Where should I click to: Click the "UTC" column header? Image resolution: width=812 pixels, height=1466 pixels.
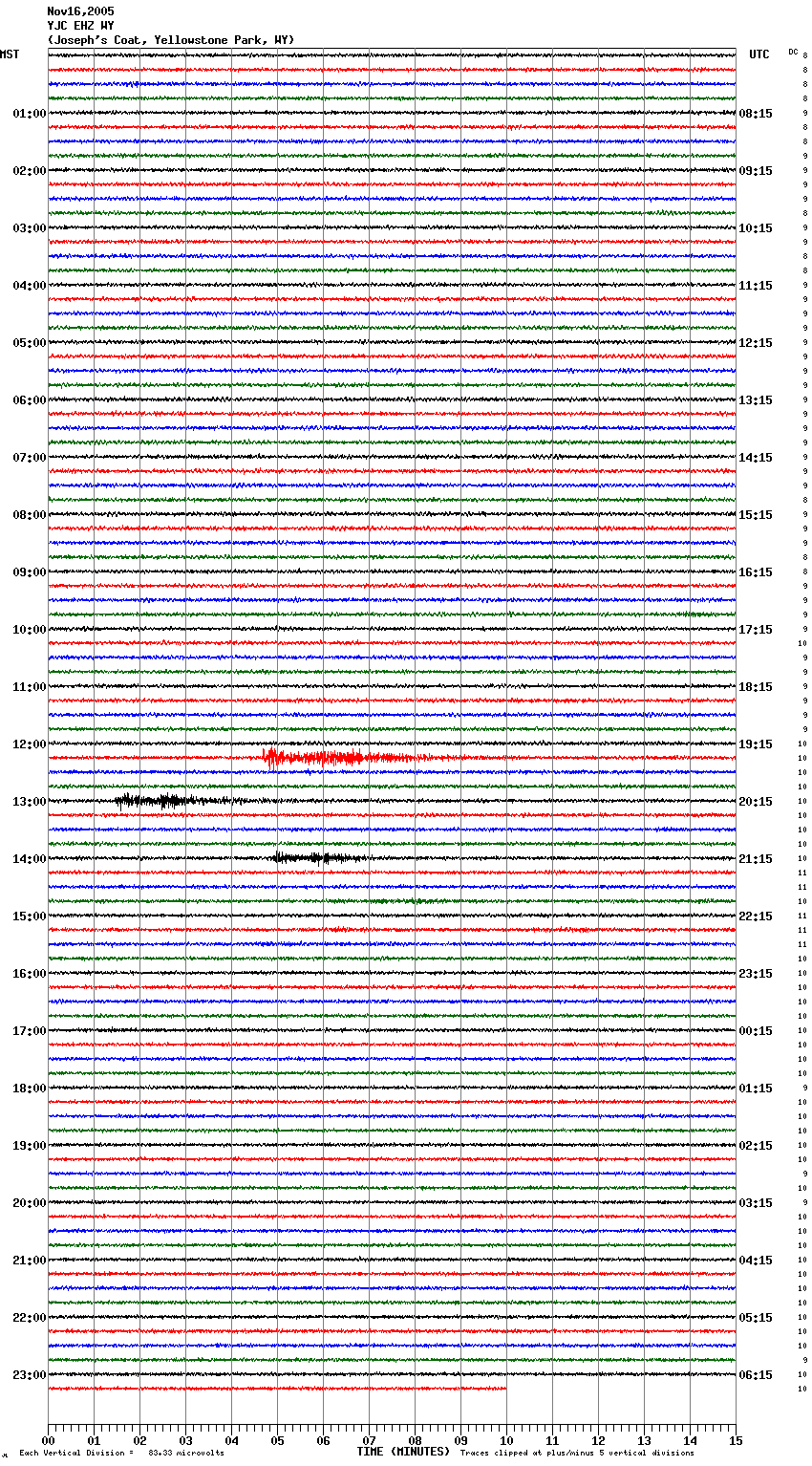coord(759,54)
